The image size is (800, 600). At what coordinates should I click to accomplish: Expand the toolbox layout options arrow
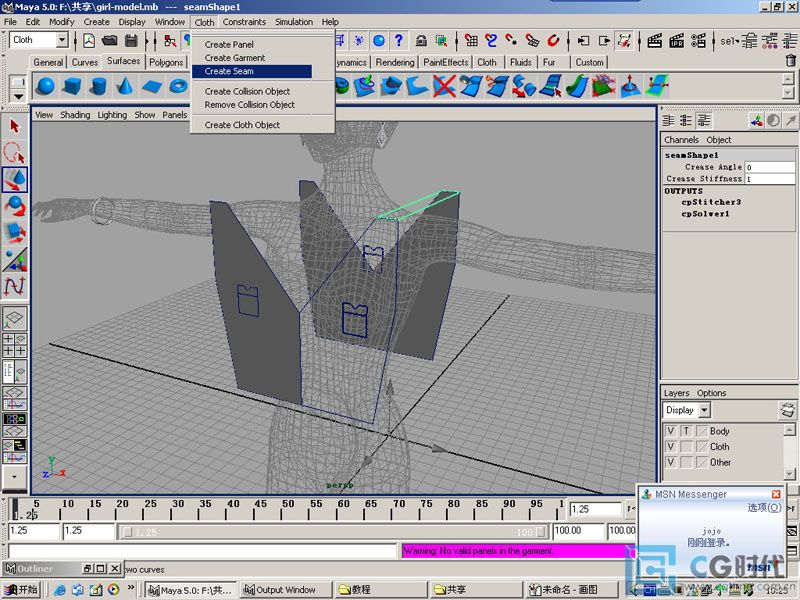[x=14, y=477]
